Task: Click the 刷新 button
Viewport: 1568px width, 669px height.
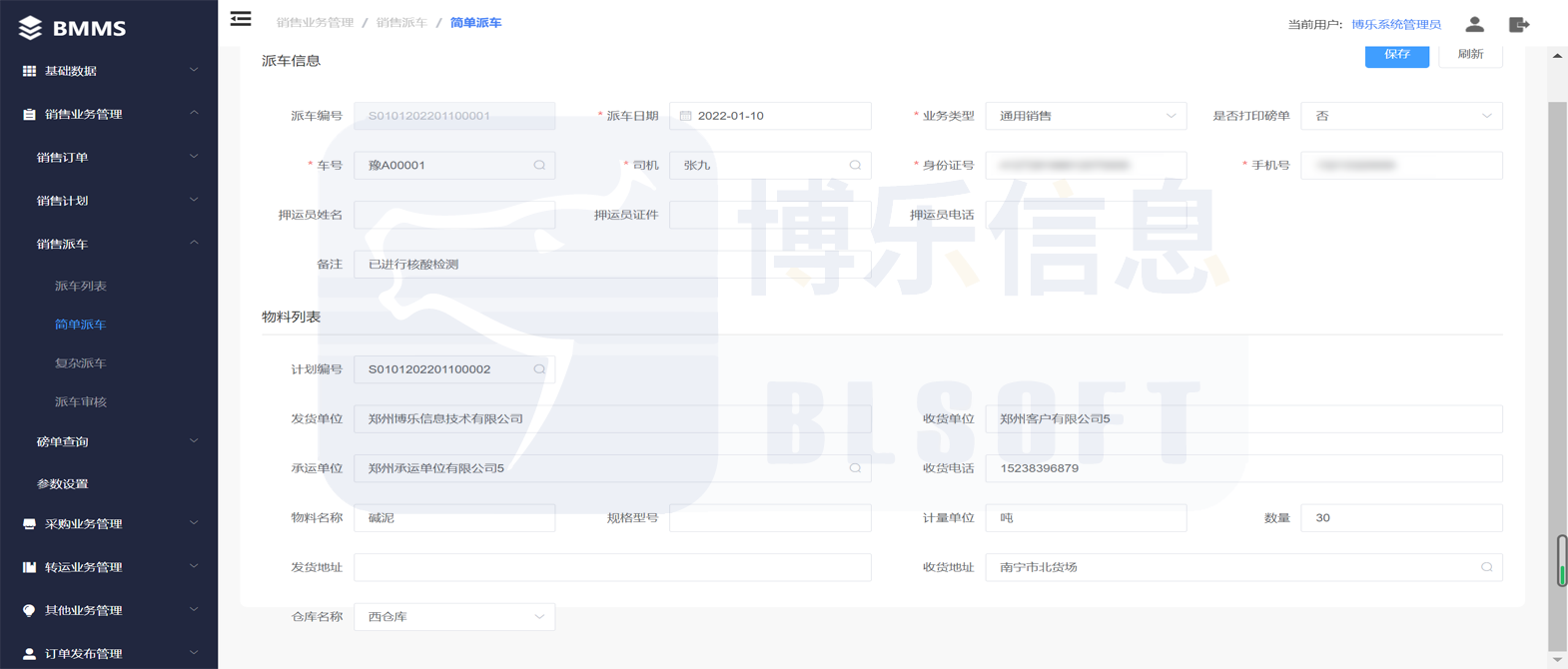Action: coord(1470,55)
